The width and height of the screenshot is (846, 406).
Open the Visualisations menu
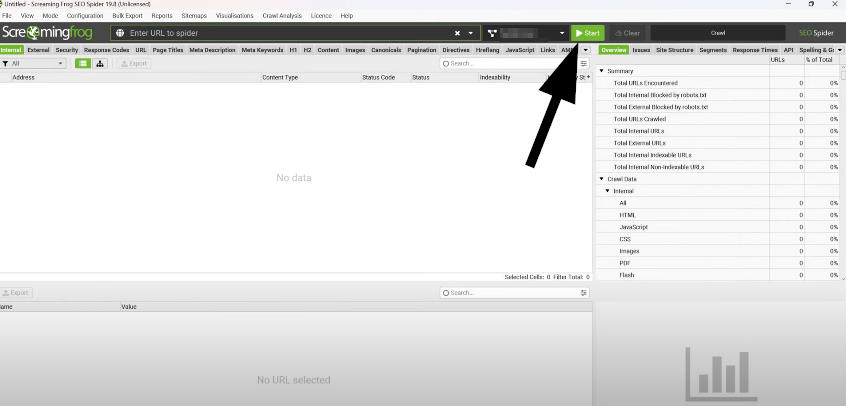(x=235, y=16)
